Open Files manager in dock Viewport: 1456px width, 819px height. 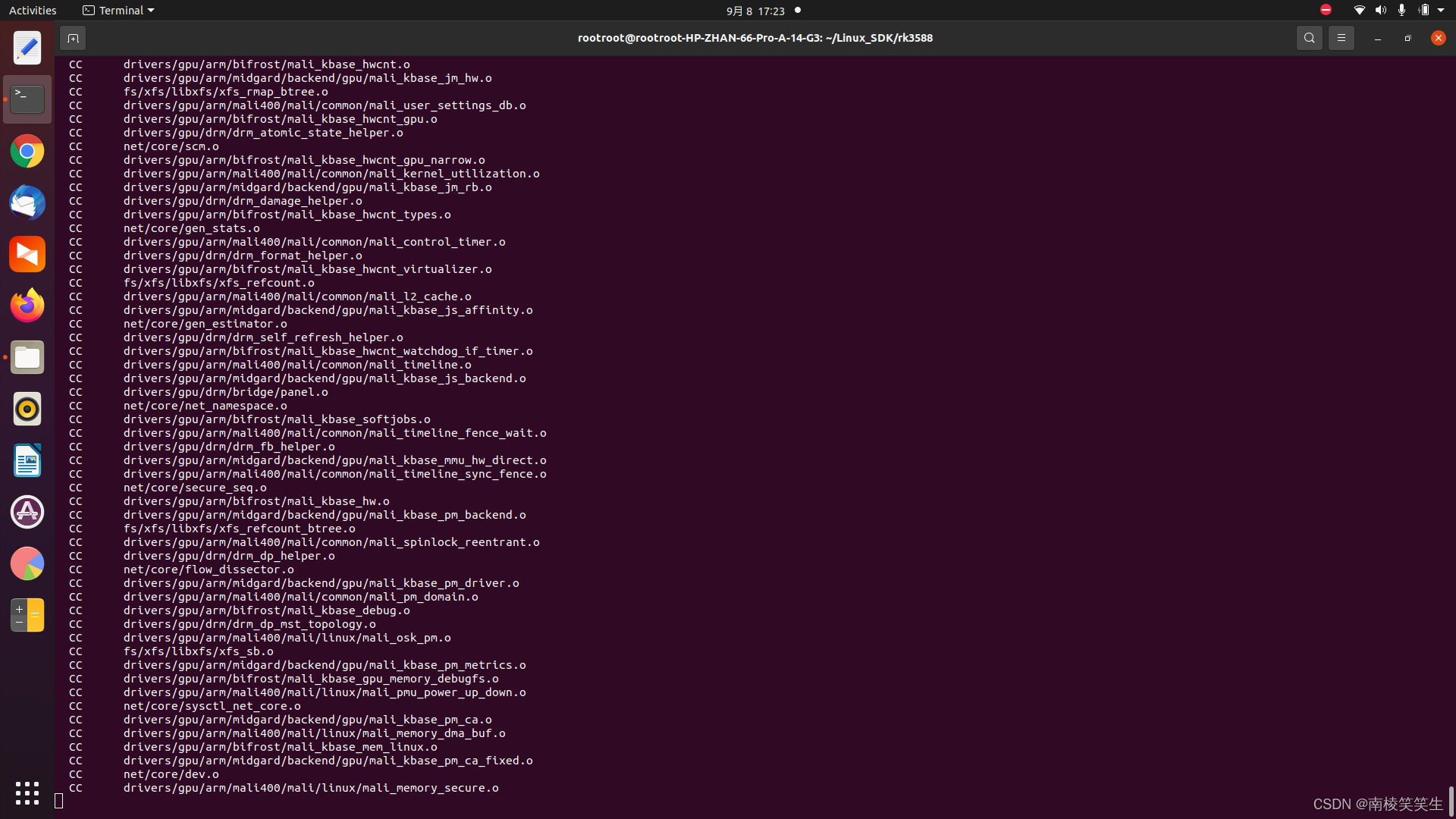pyautogui.click(x=27, y=357)
